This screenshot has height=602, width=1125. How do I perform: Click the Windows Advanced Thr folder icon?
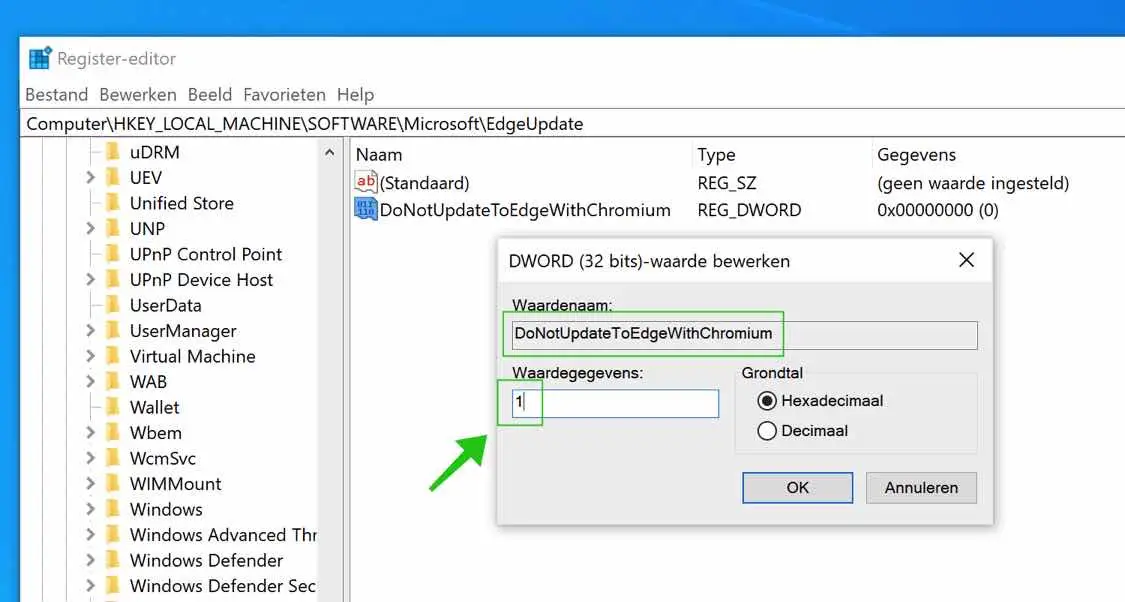point(112,534)
